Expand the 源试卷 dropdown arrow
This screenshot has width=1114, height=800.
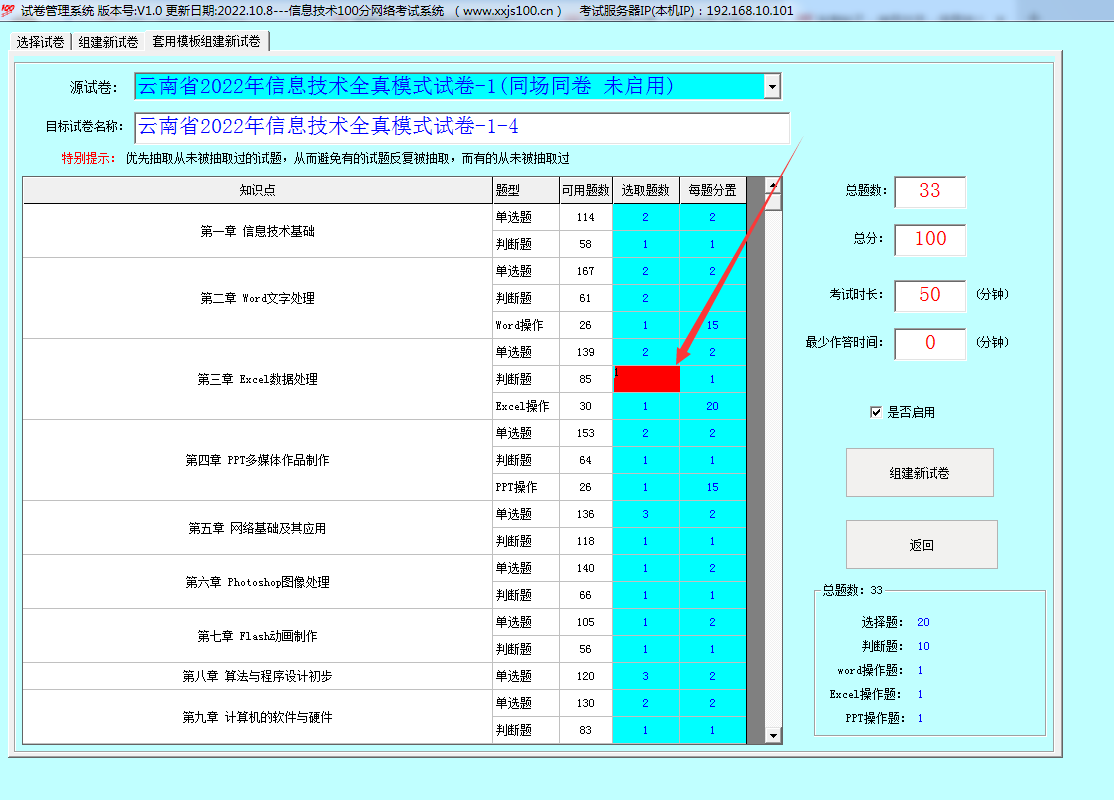tap(772, 87)
